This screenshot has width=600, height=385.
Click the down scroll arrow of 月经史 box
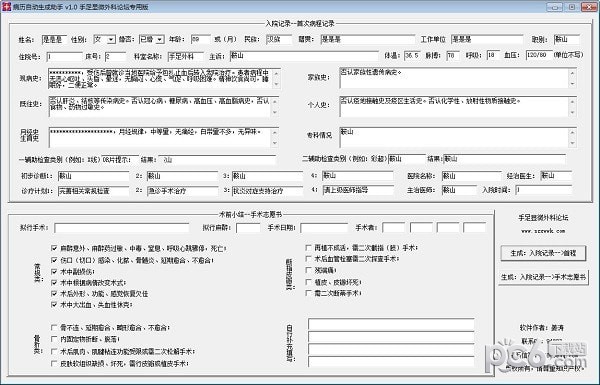275,143
